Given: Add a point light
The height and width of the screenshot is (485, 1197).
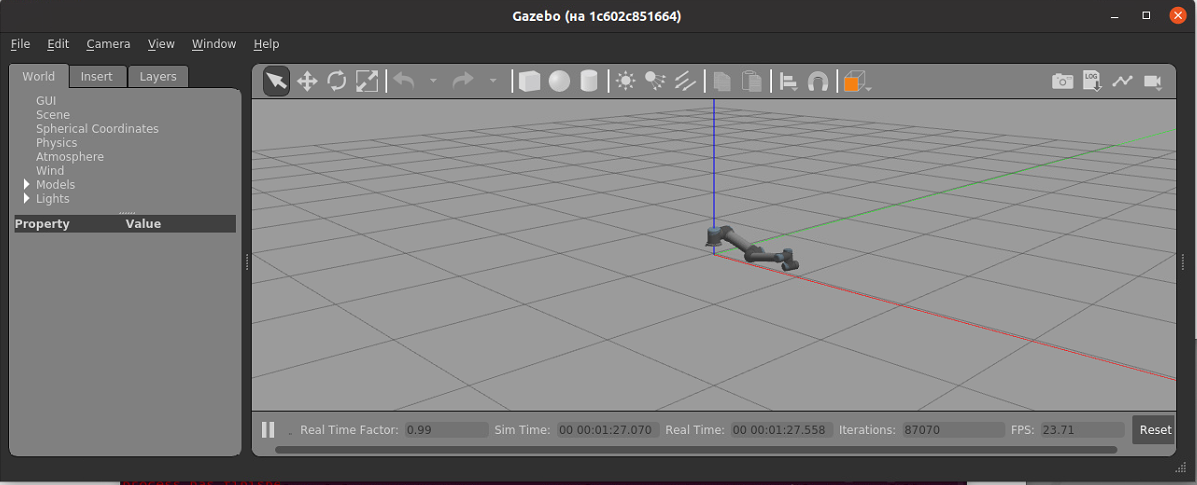Looking at the screenshot, I should click(626, 81).
